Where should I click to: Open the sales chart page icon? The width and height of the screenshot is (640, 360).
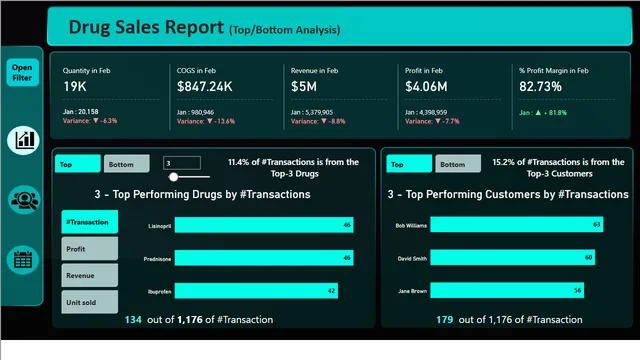tap(23, 140)
